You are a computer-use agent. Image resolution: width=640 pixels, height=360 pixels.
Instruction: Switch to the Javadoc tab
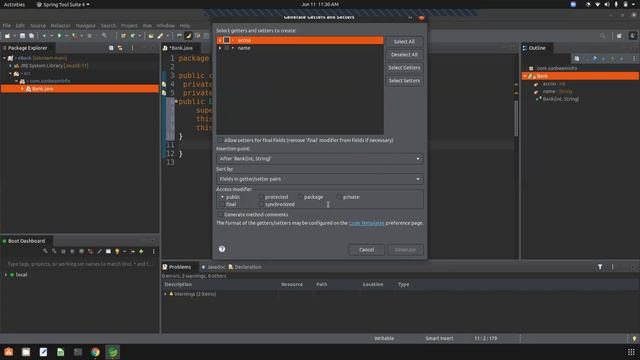pos(213,267)
